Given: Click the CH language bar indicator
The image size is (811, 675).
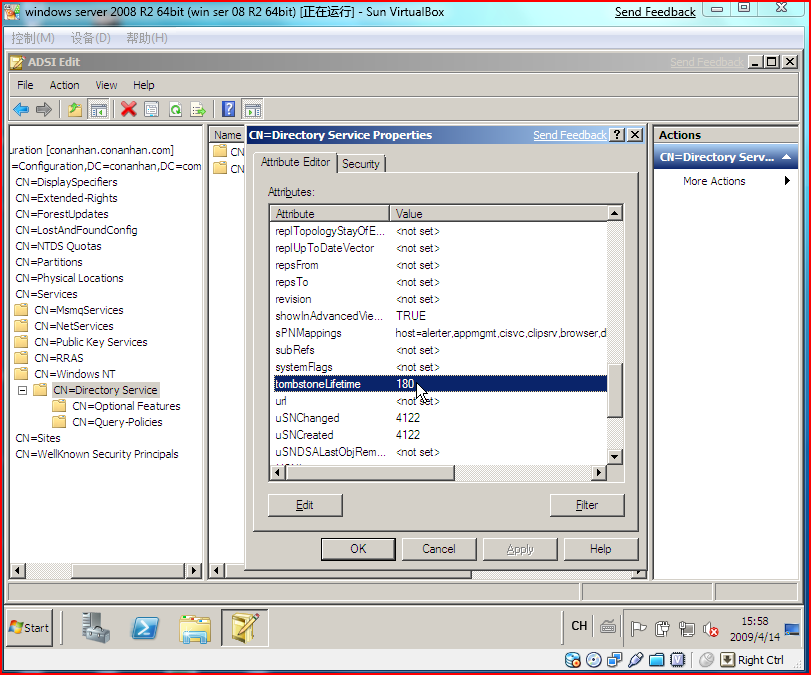Looking at the screenshot, I should pos(579,626).
